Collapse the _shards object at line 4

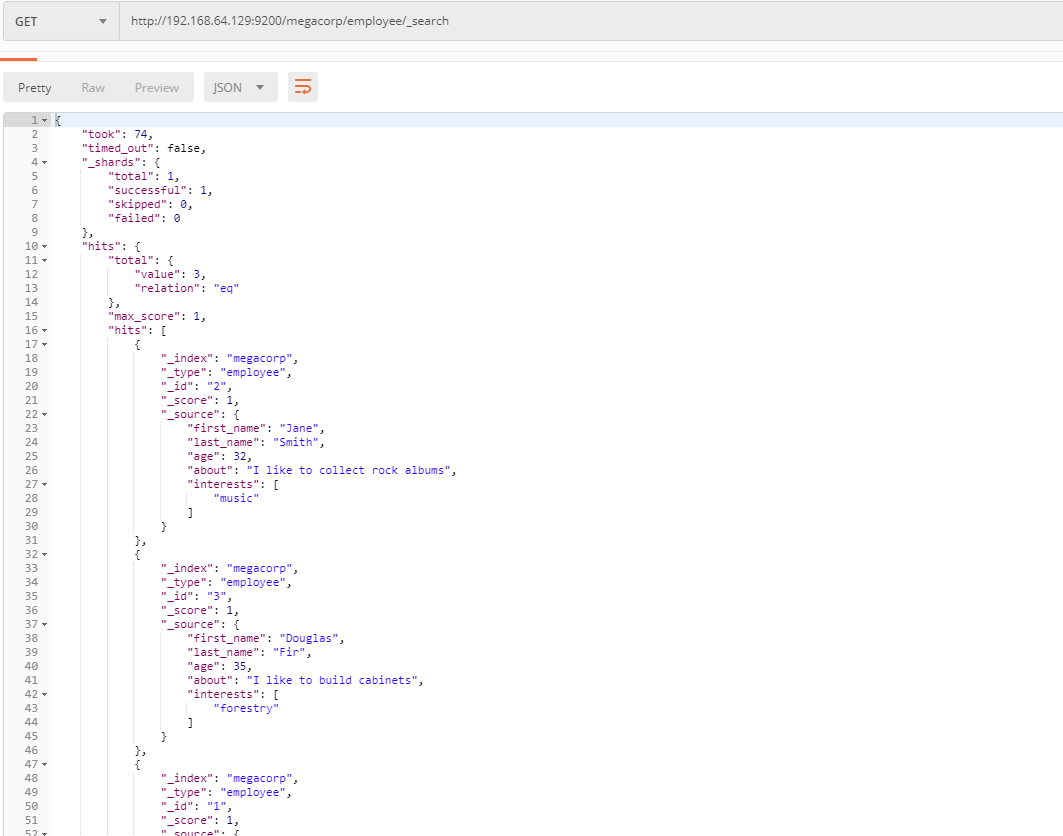(x=45, y=163)
